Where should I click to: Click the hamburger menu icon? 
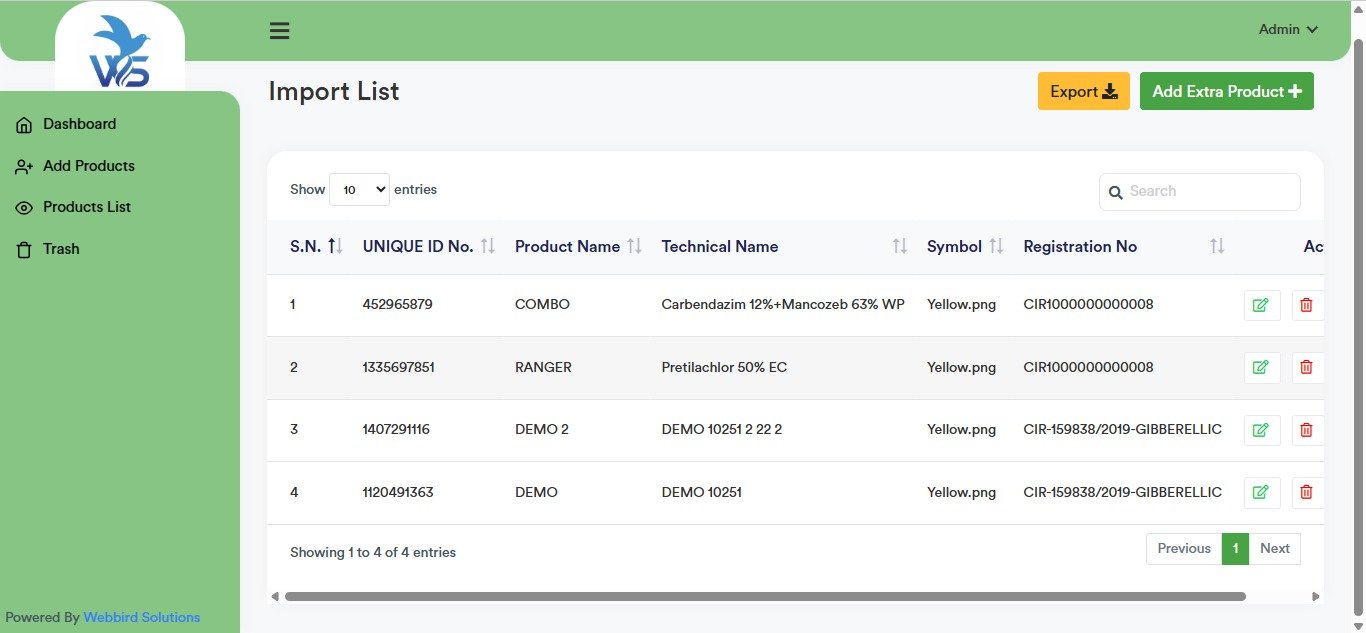280,31
